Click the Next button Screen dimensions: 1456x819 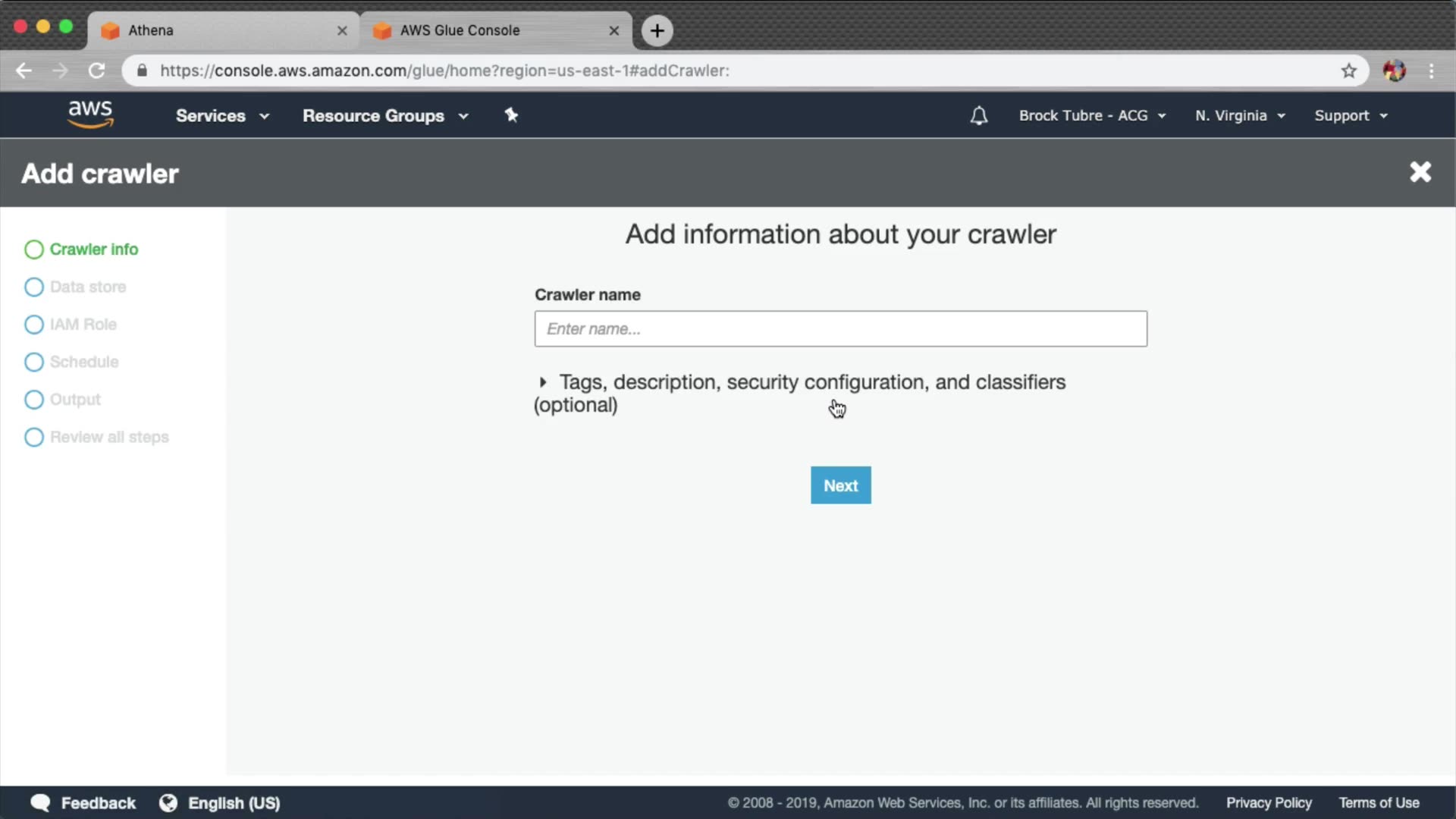pos(840,485)
